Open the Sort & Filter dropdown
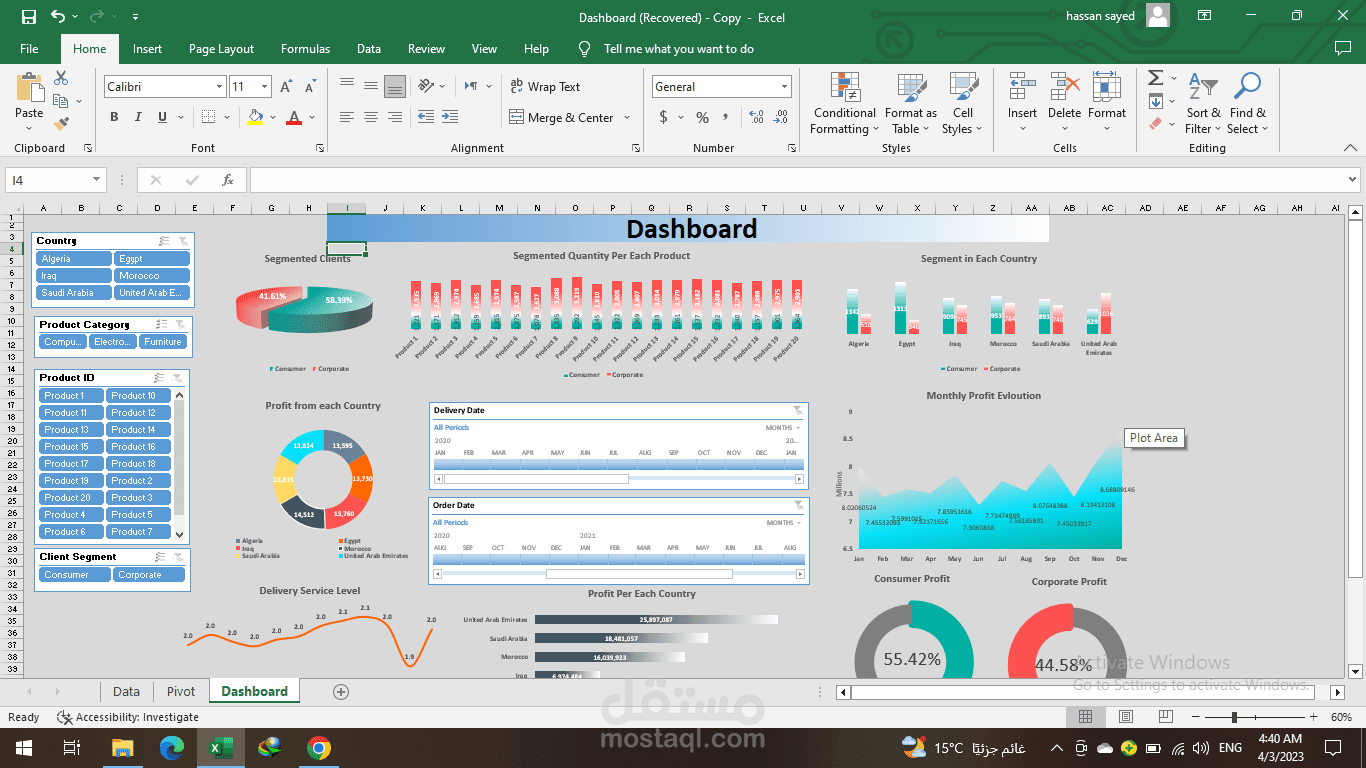Screen dimensions: 1366x768 pos(1202,103)
